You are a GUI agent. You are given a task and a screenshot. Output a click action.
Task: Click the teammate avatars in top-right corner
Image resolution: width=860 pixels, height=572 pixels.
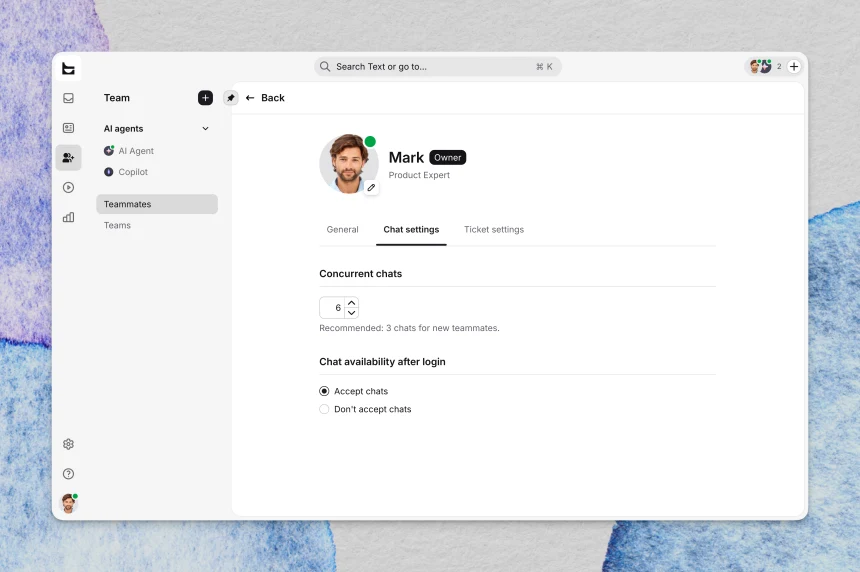coord(761,66)
